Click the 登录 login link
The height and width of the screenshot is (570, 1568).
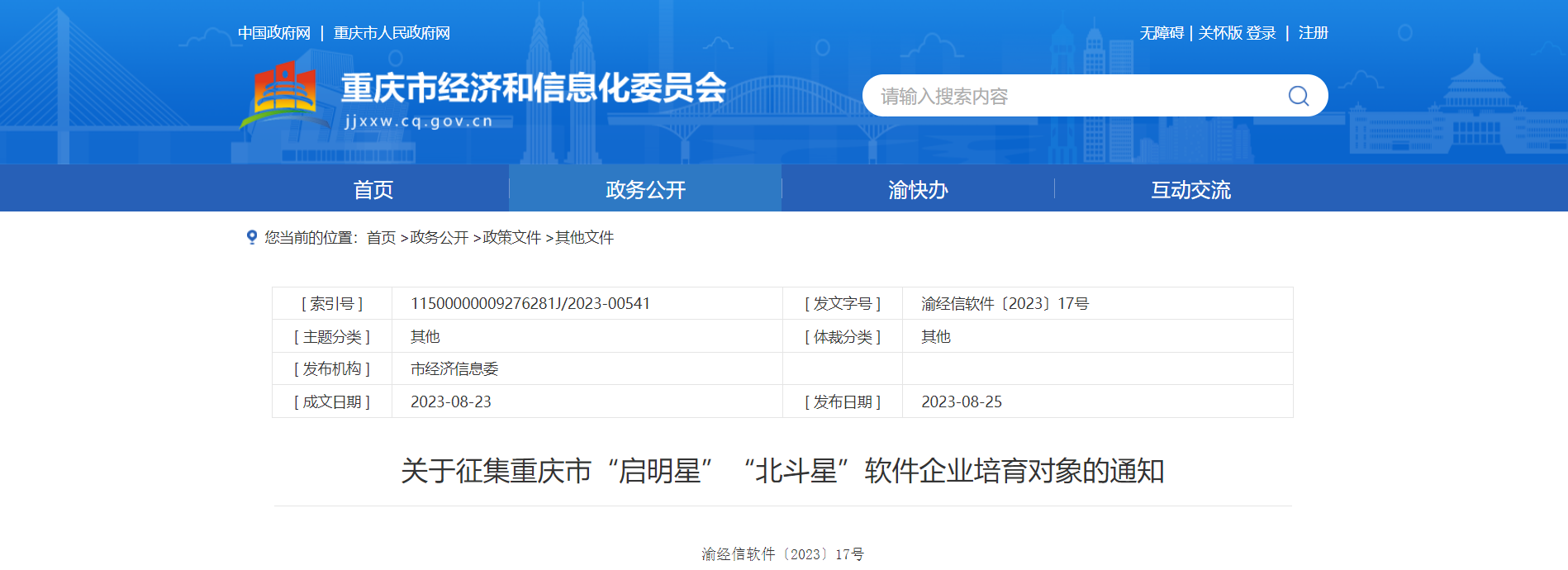point(1262,33)
